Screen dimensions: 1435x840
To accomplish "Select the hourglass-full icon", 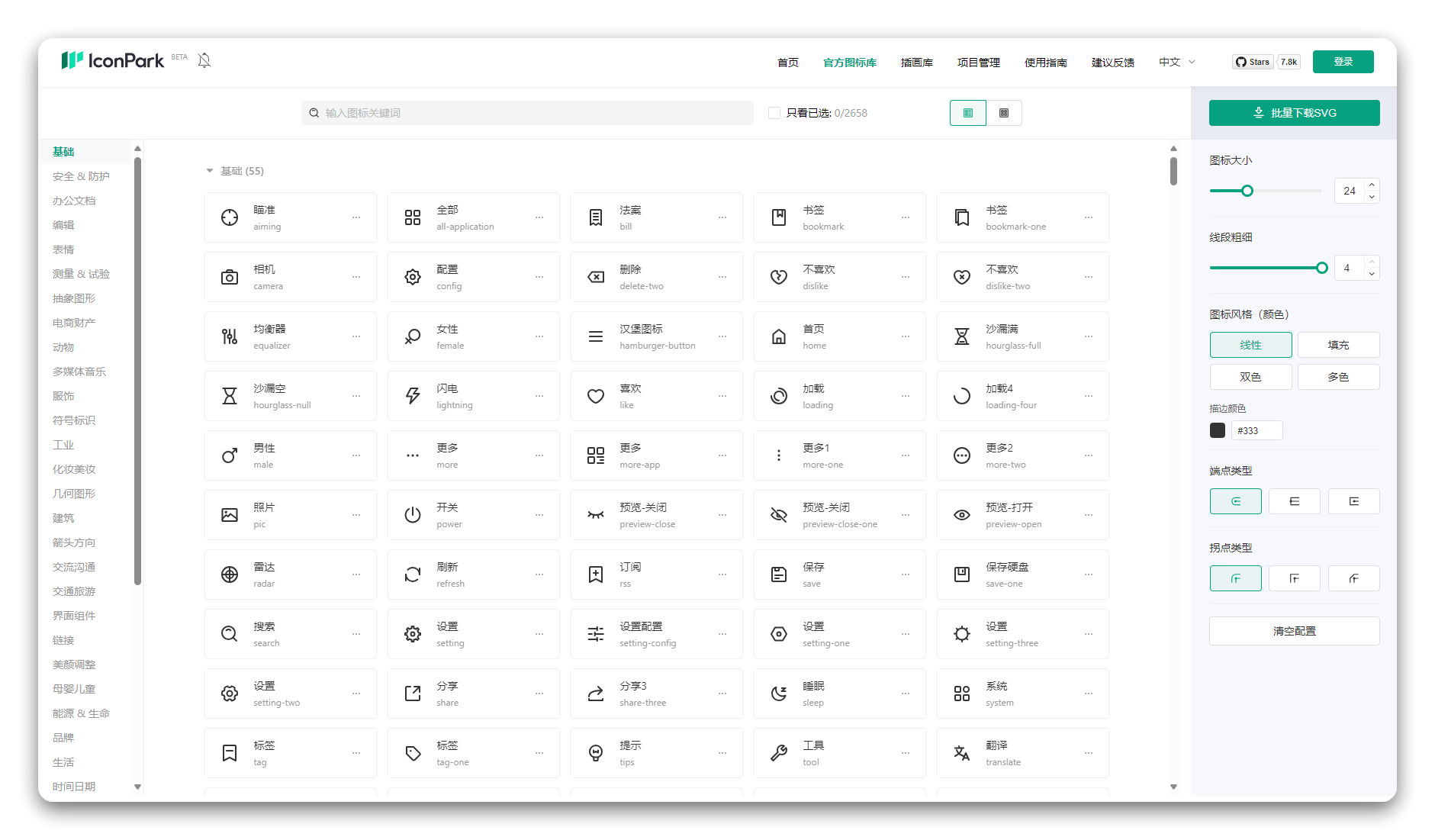I will (x=1022, y=336).
